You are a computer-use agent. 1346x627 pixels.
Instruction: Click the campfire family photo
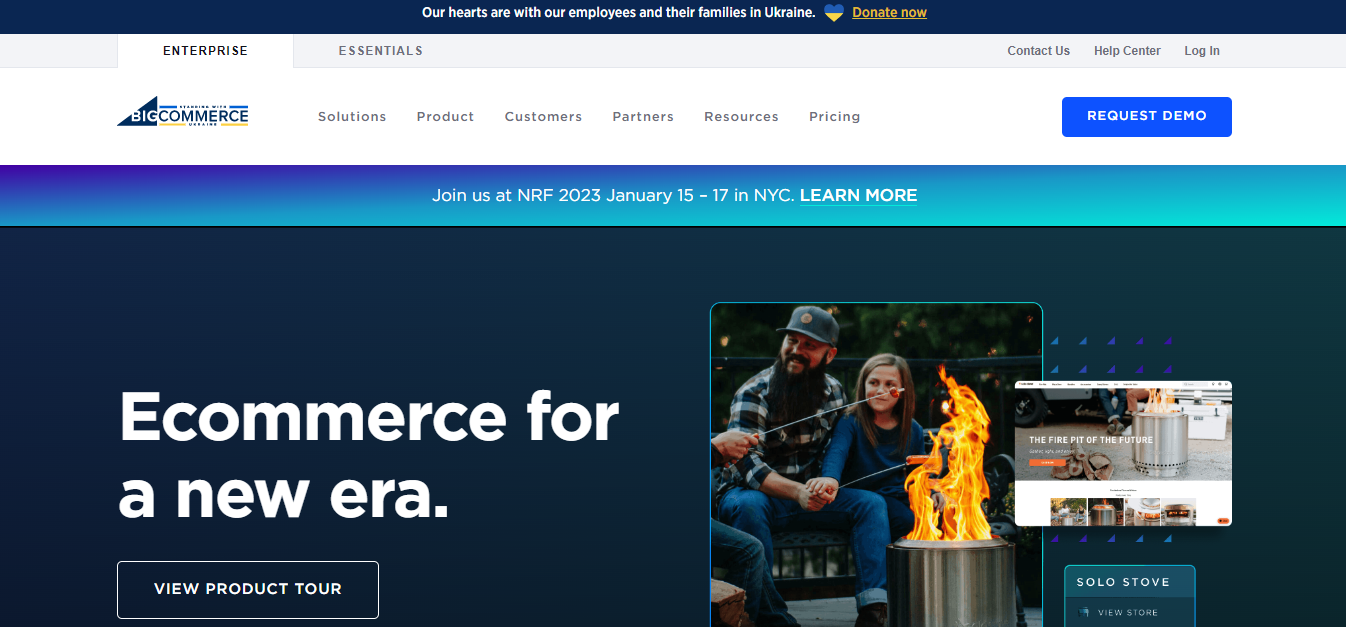point(876,465)
